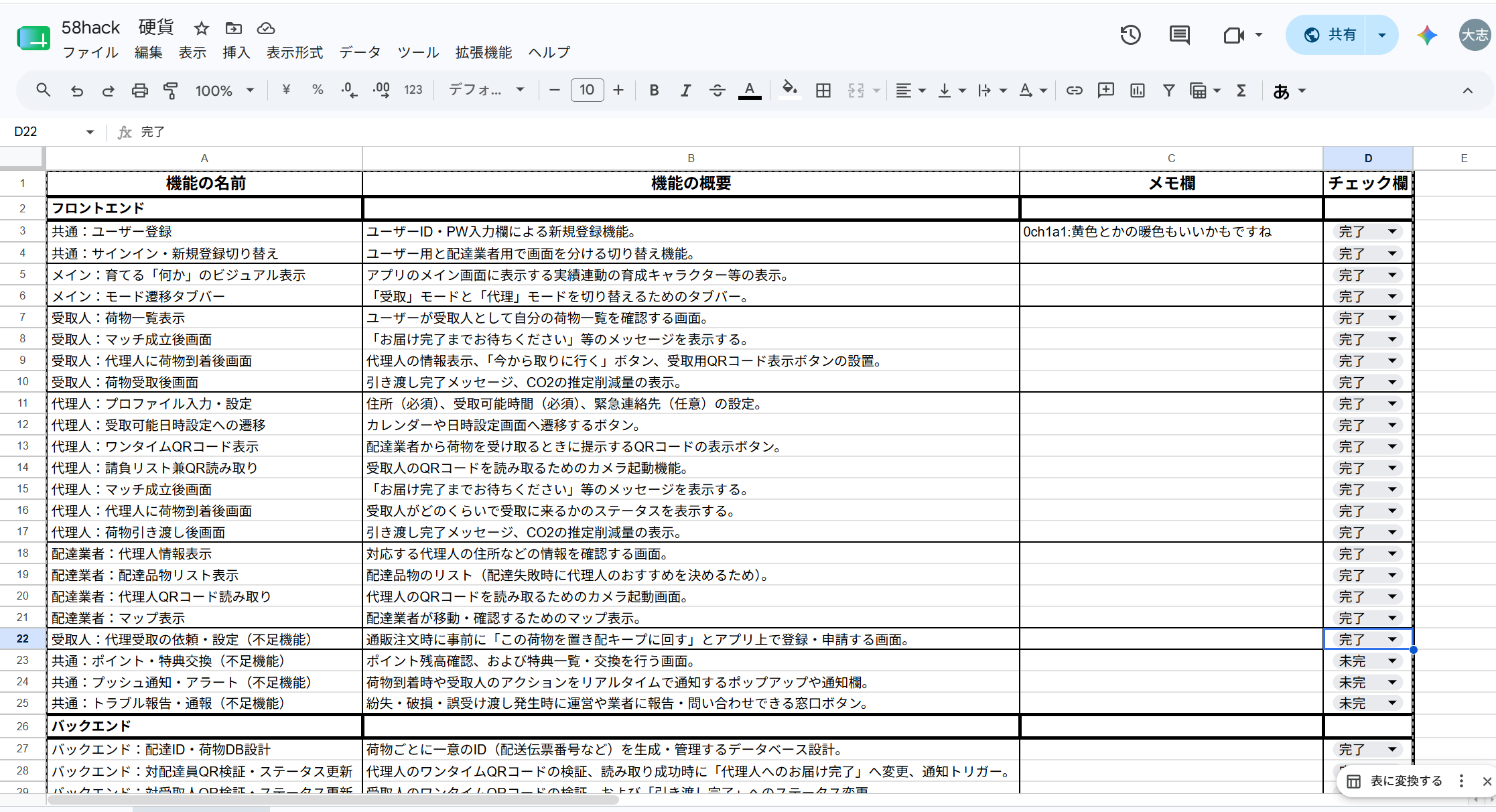This screenshot has height=812, width=1496.
Task: Toggle italic formatting
Action: 685,90
